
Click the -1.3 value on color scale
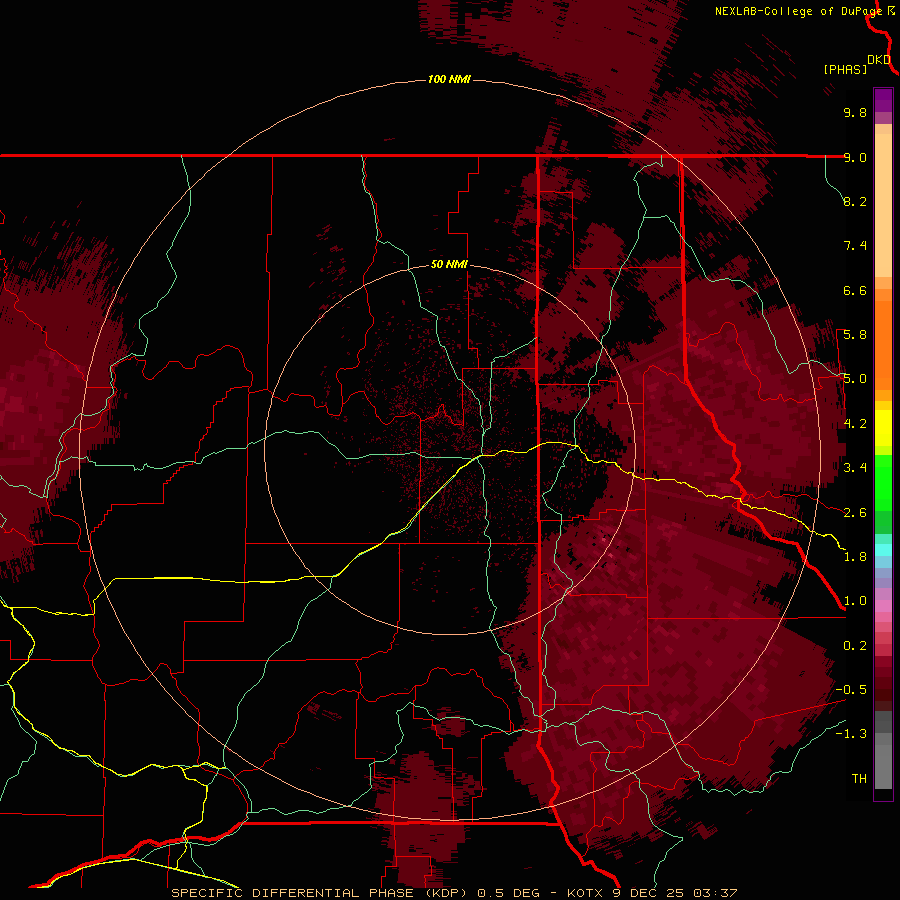[851, 734]
